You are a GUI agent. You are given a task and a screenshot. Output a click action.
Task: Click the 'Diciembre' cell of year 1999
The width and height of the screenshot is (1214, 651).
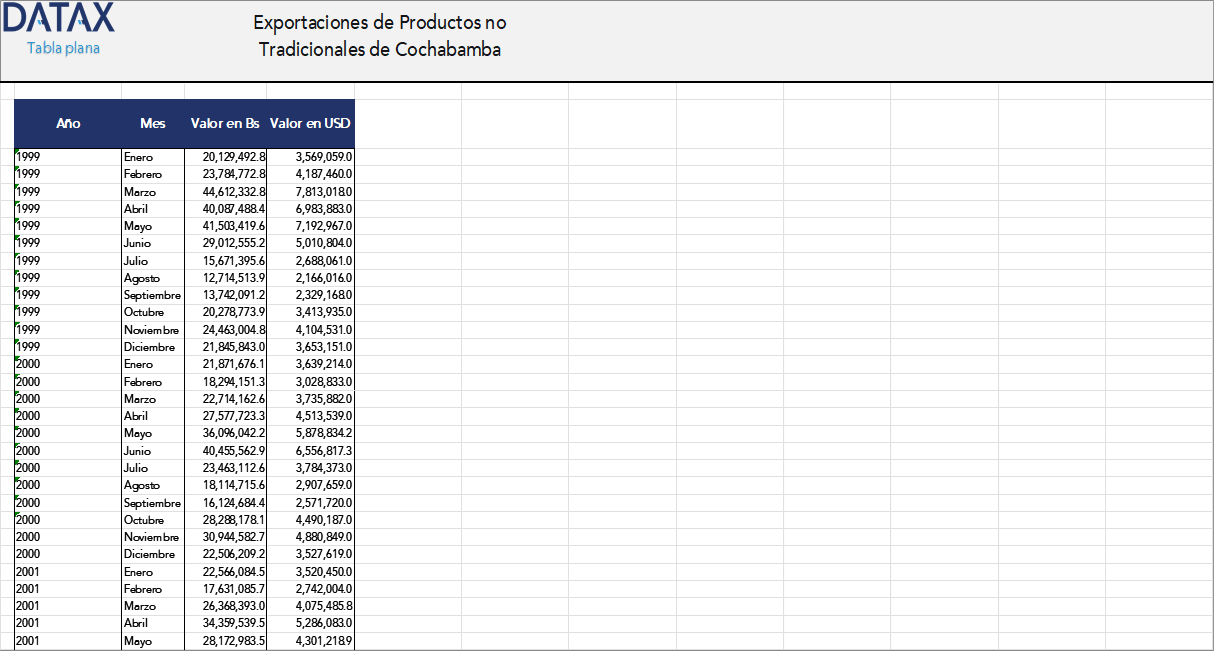click(x=152, y=346)
